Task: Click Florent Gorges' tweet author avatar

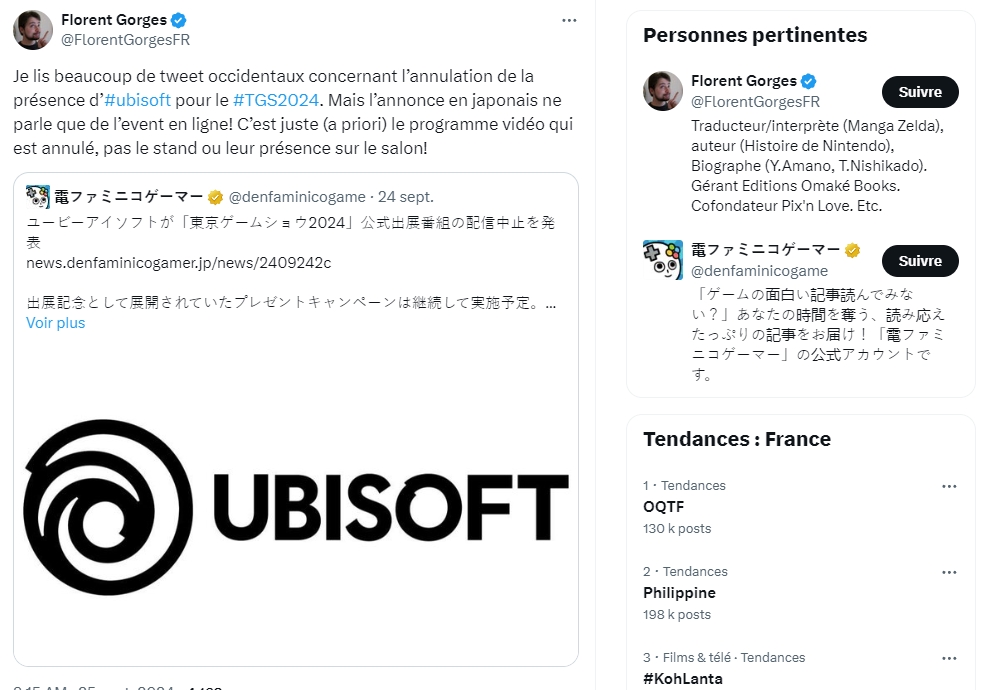Action: (33, 30)
